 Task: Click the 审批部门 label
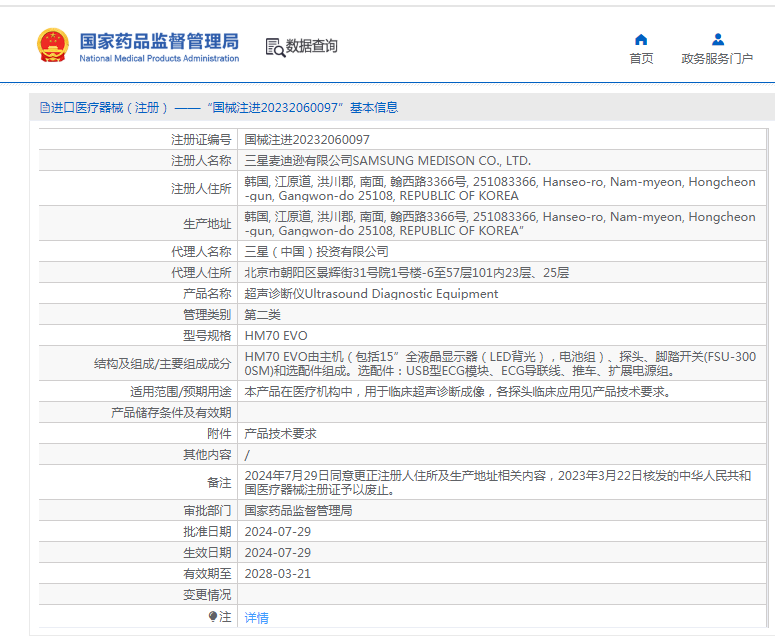point(207,510)
